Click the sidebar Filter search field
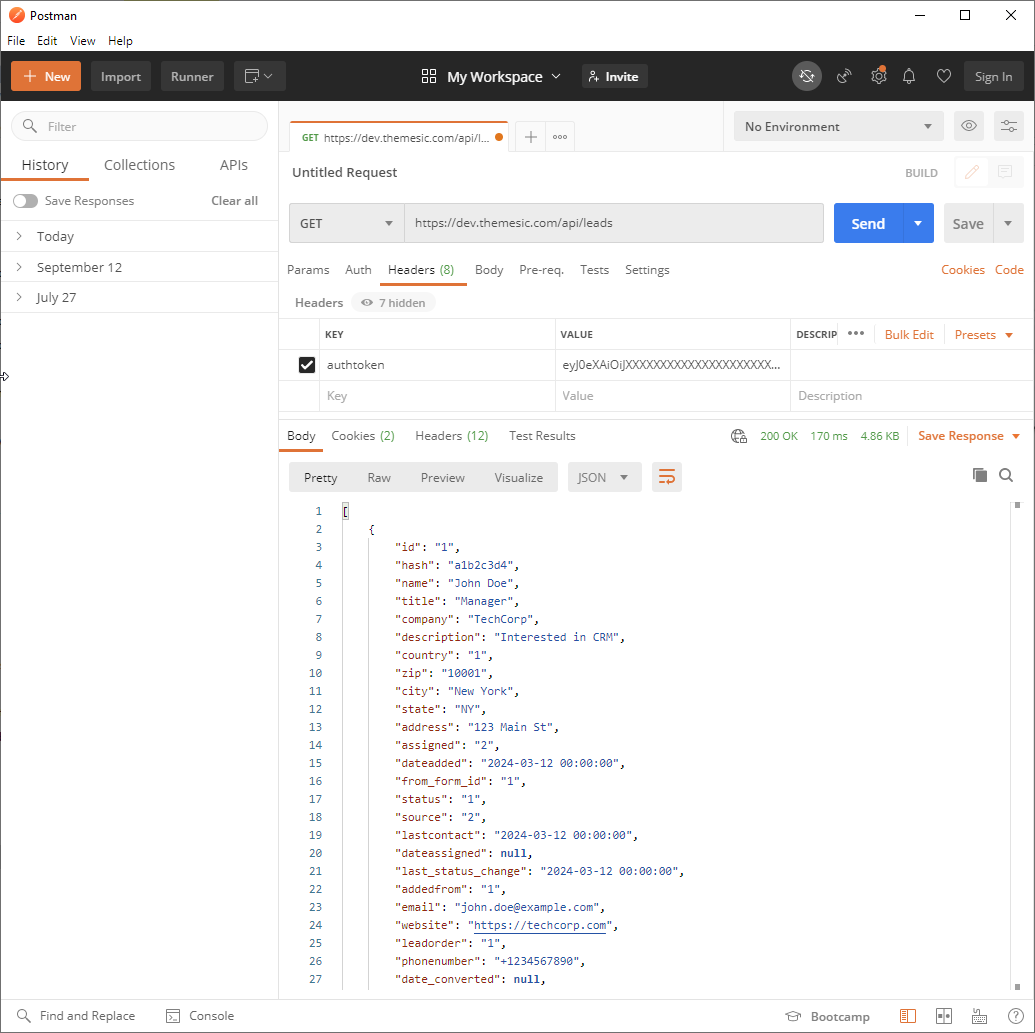The width and height of the screenshot is (1035, 1033). pyautogui.click(x=139, y=126)
